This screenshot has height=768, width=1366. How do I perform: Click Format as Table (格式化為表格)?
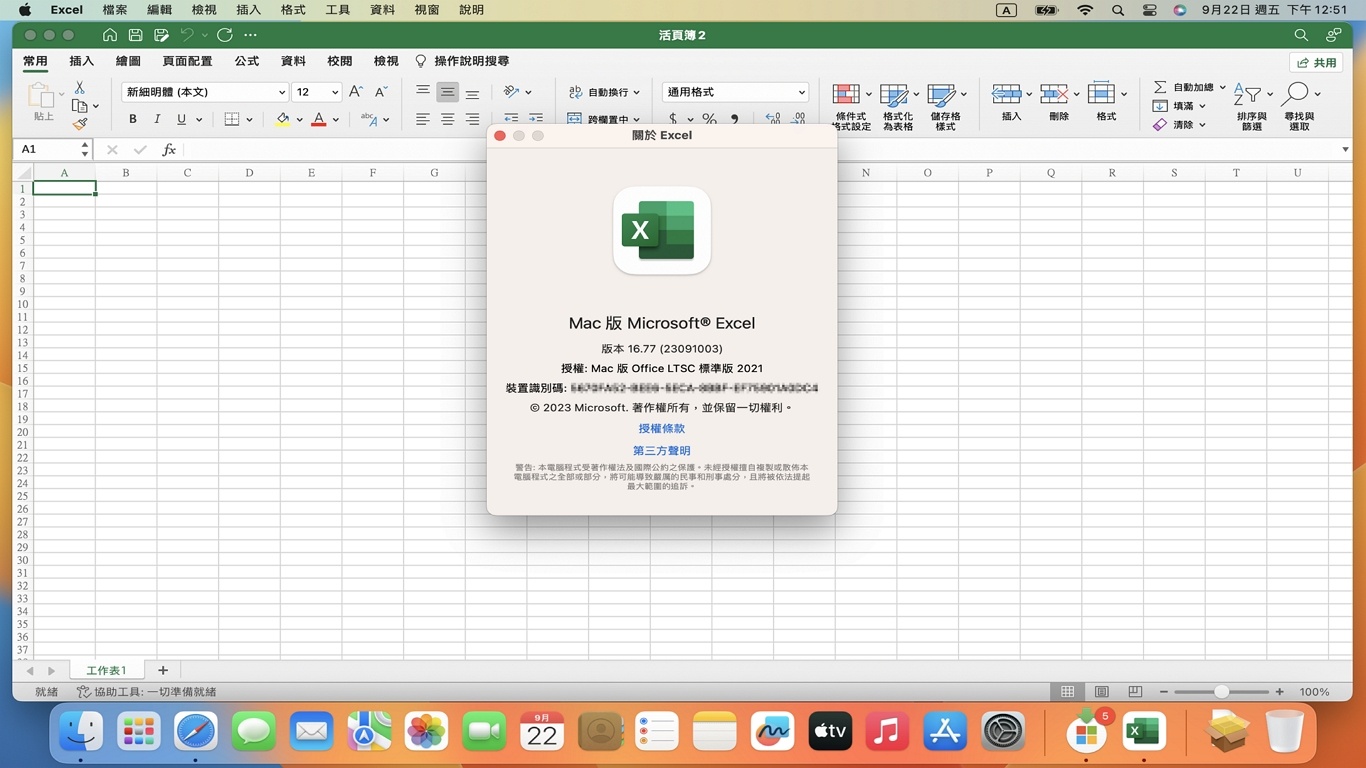click(898, 106)
